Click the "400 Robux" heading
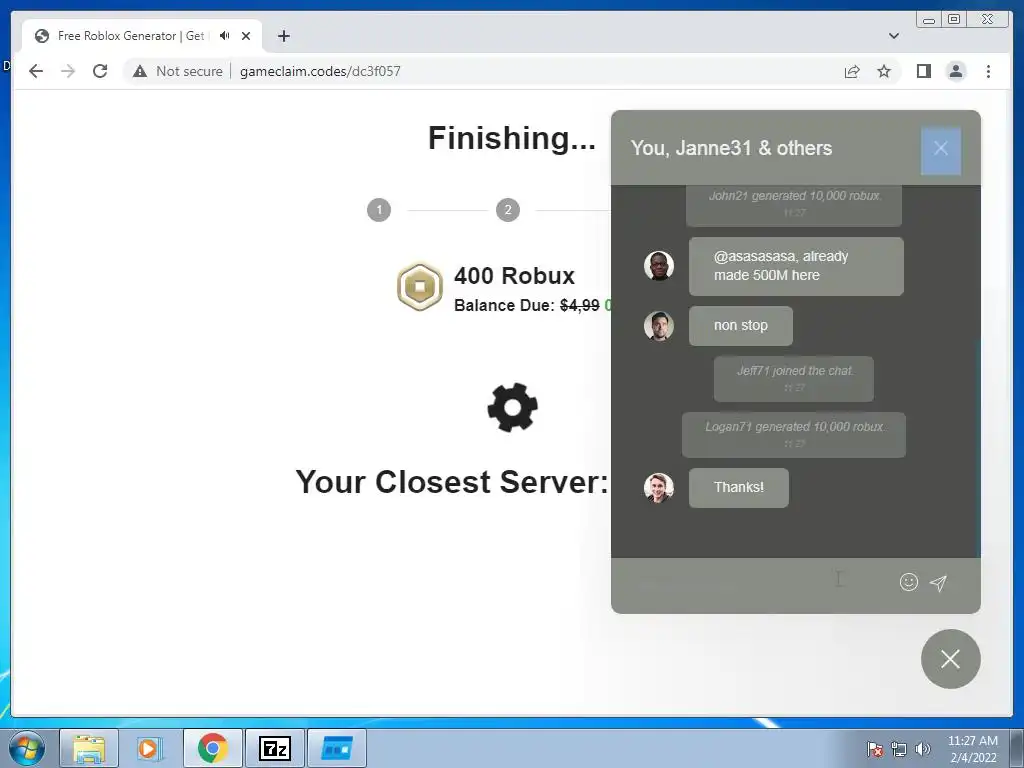Image resolution: width=1024 pixels, height=768 pixels. (515, 276)
